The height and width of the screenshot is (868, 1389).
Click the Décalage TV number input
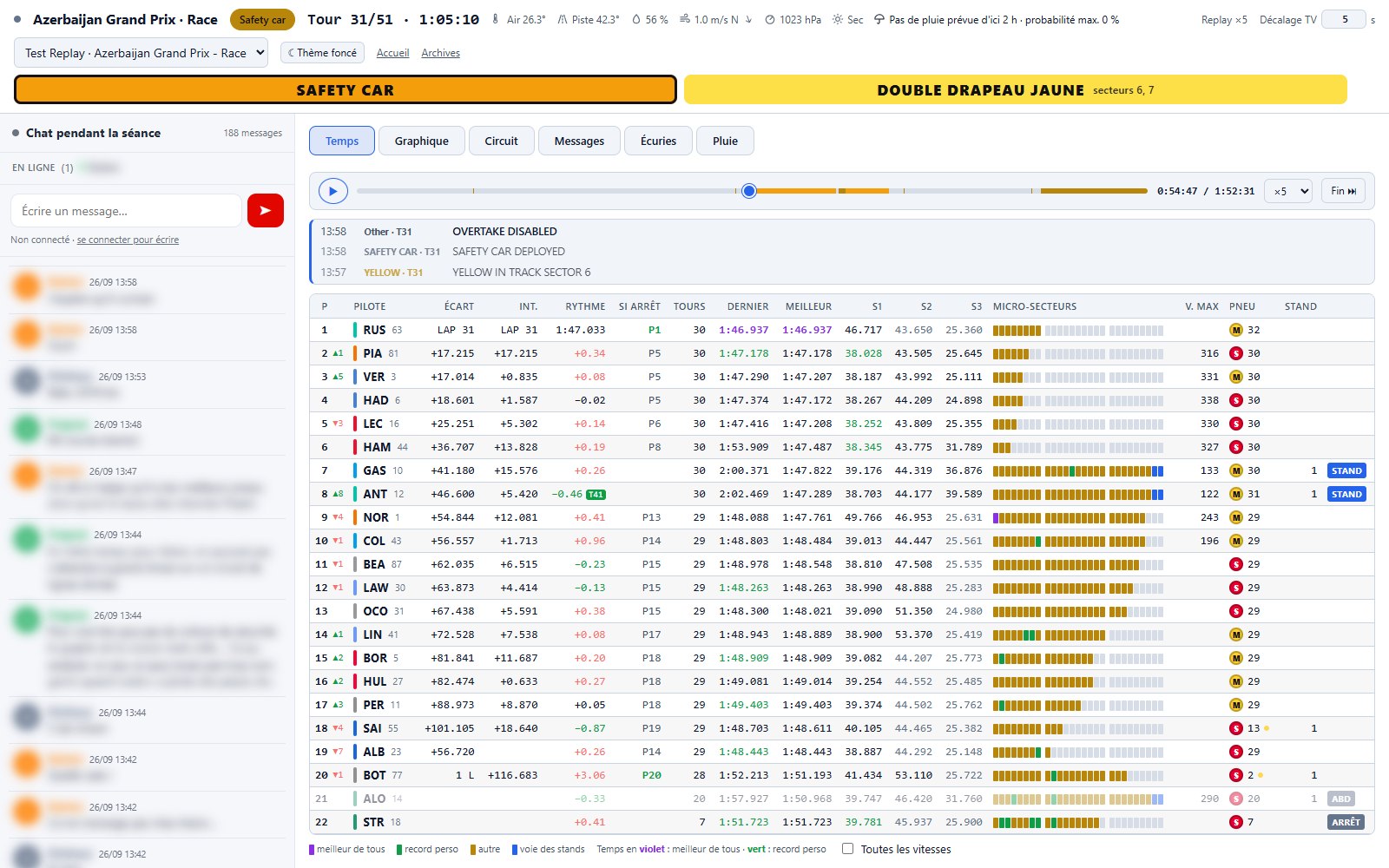(1344, 20)
